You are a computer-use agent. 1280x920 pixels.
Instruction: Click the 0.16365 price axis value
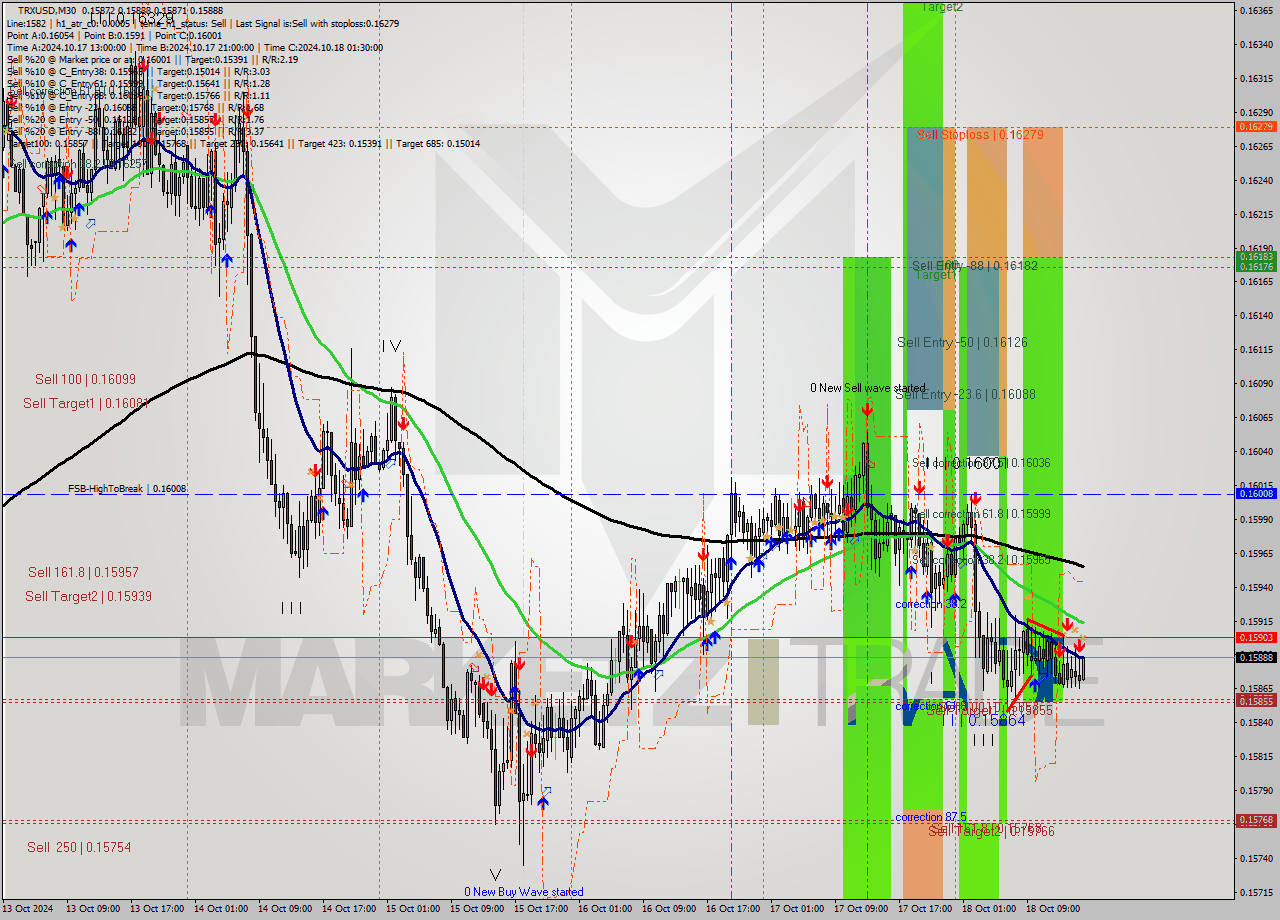click(x=1255, y=10)
